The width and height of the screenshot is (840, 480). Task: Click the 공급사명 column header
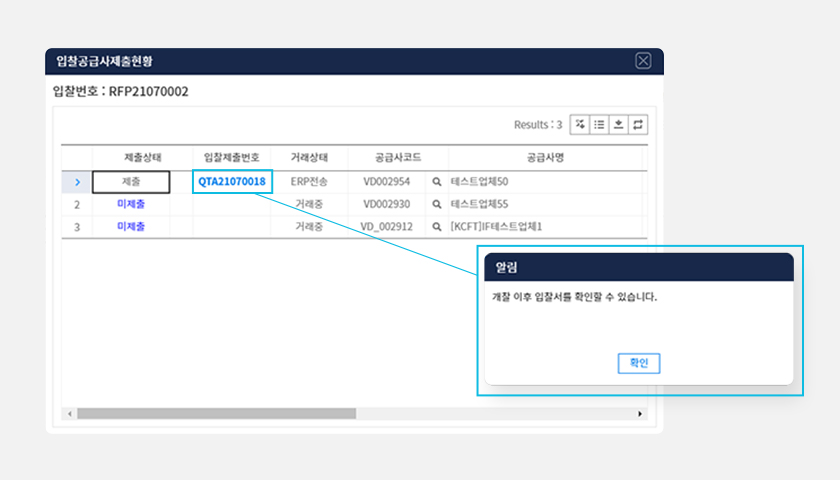[546, 157]
